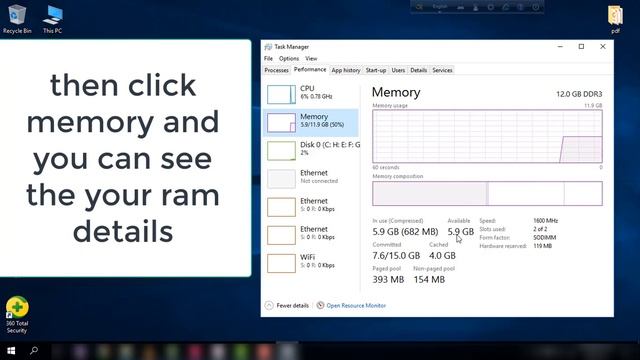
Task: Click the Resource Monitor icon
Action: (x=320, y=305)
